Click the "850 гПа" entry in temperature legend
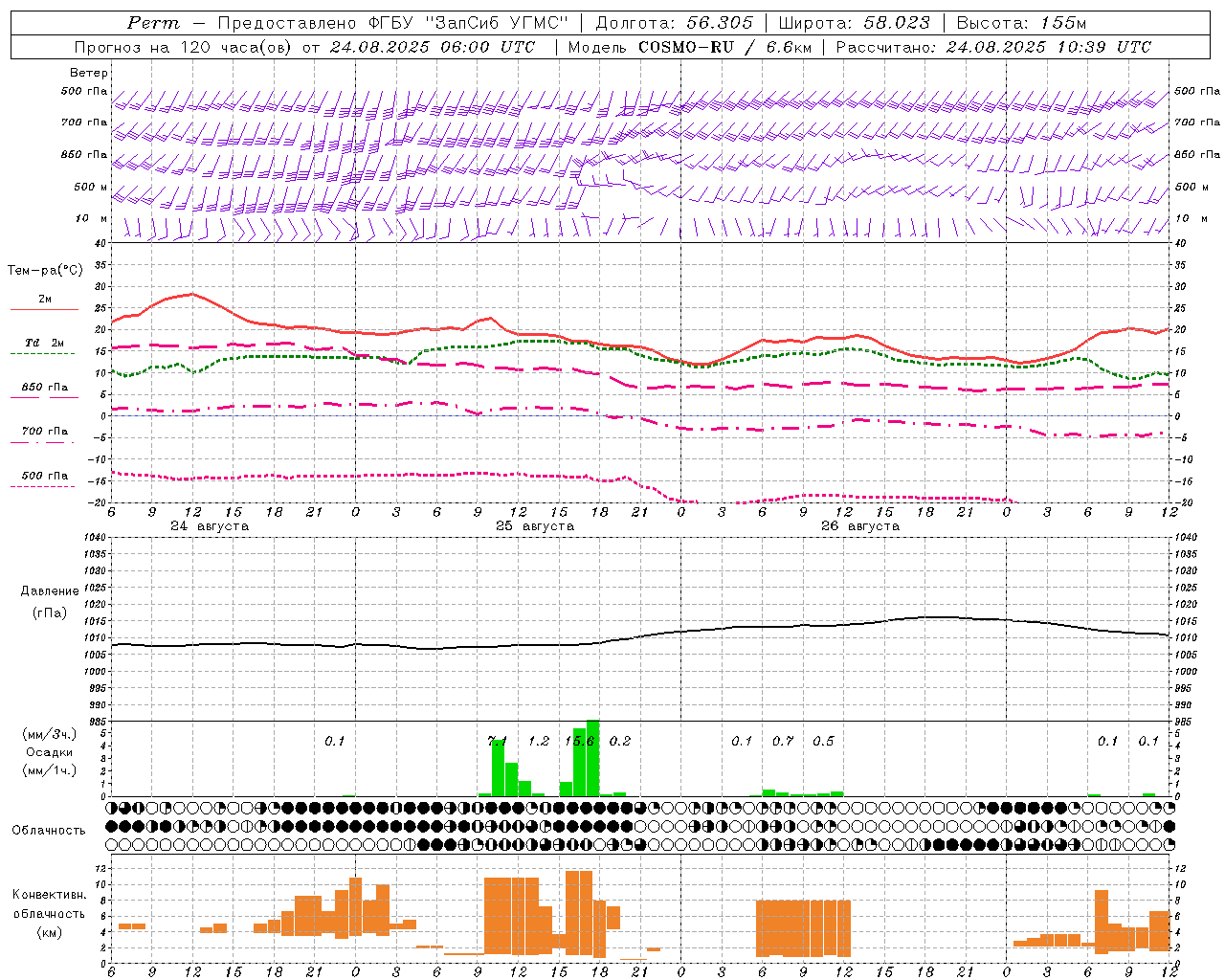The image size is (1225, 980). point(45,388)
